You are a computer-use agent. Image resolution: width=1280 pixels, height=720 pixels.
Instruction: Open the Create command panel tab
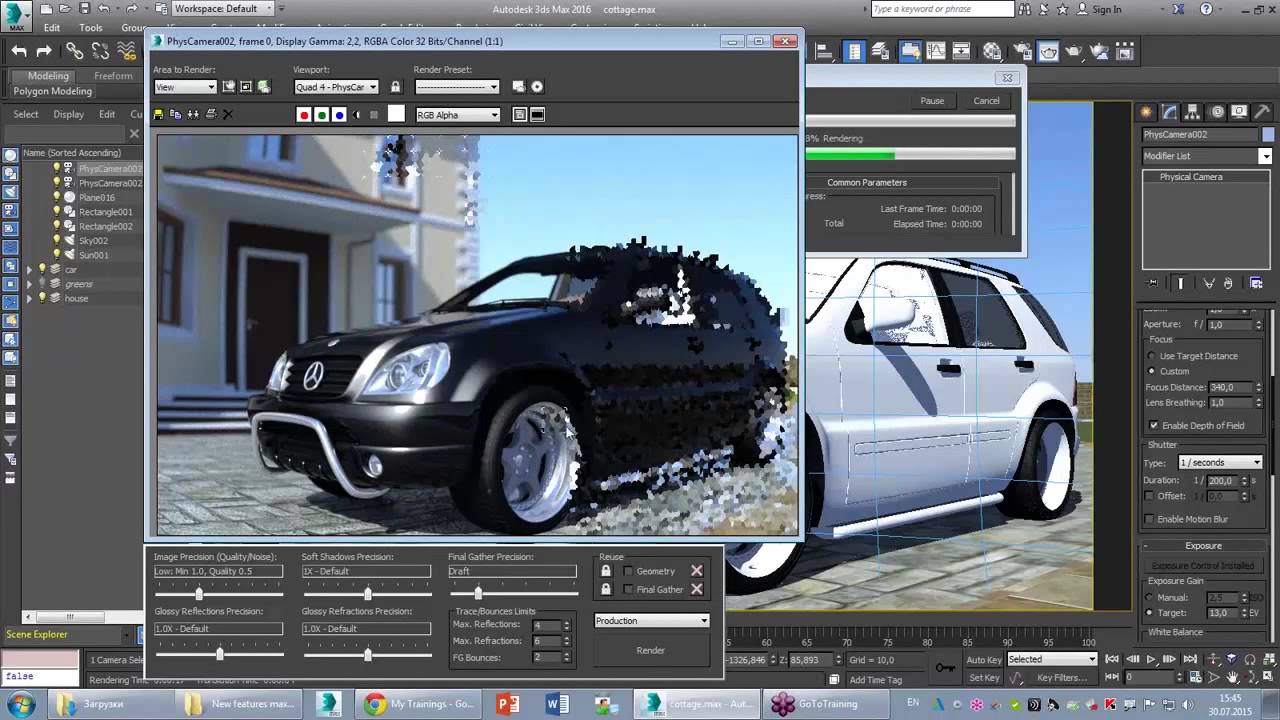tap(1147, 112)
